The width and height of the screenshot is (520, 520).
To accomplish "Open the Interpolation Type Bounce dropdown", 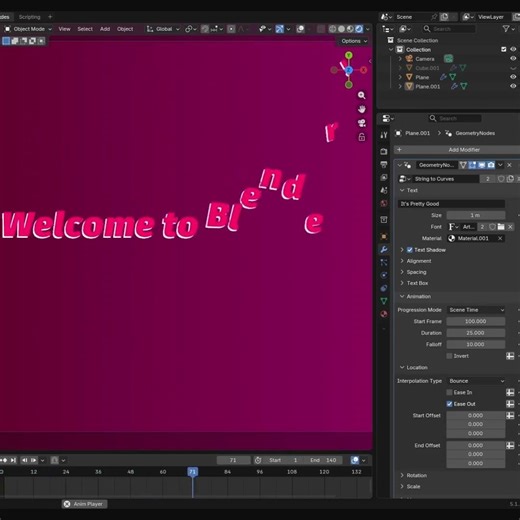I will click(476, 381).
